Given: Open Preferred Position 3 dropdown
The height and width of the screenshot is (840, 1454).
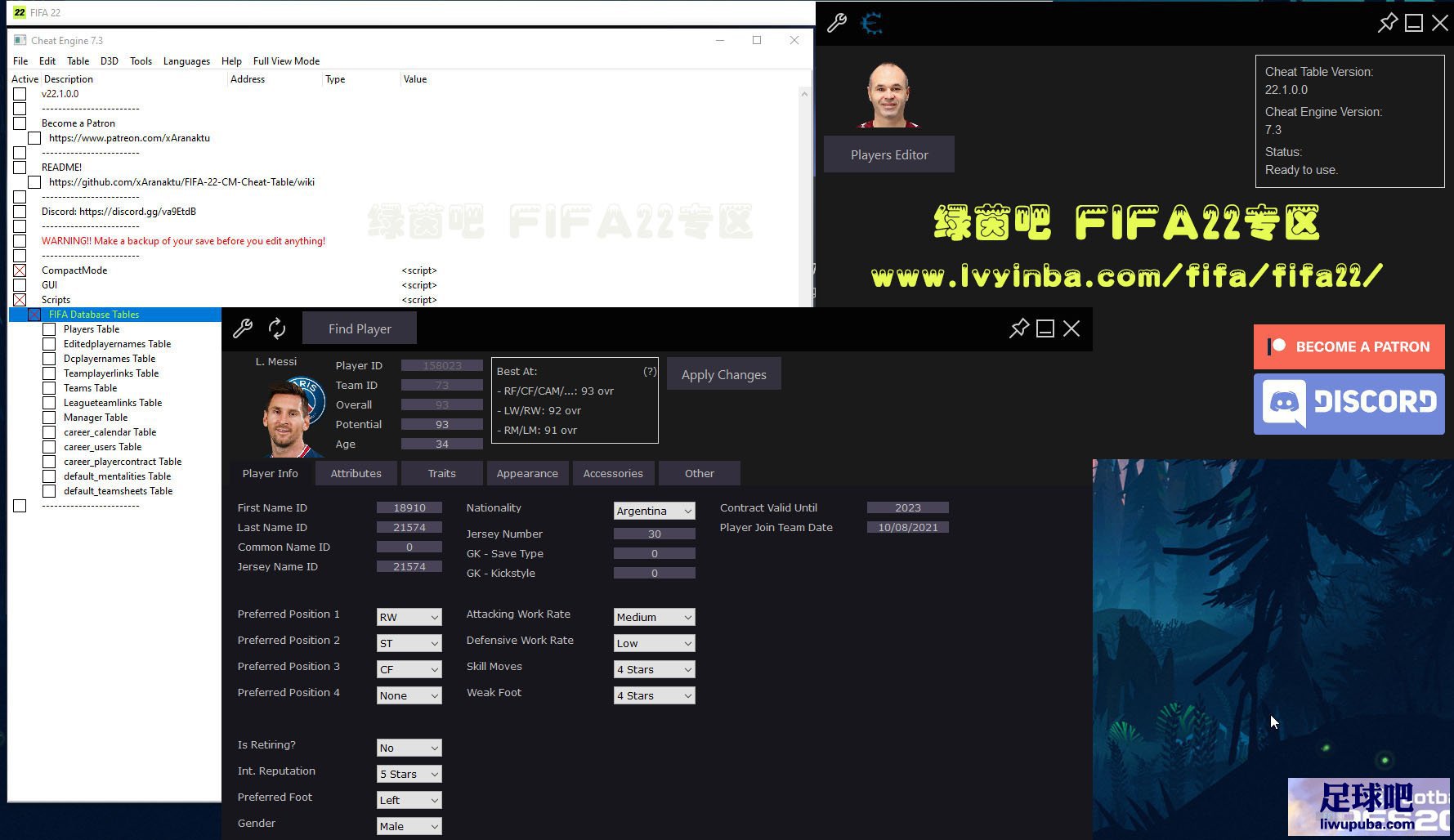Looking at the screenshot, I should [x=409, y=669].
